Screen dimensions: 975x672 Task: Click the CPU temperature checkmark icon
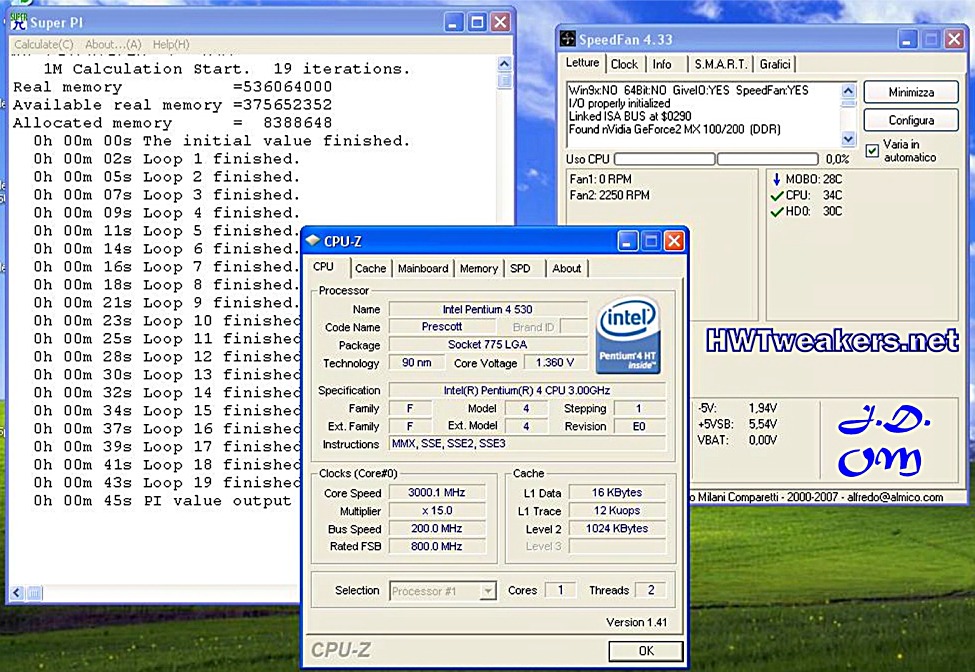(x=777, y=196)
